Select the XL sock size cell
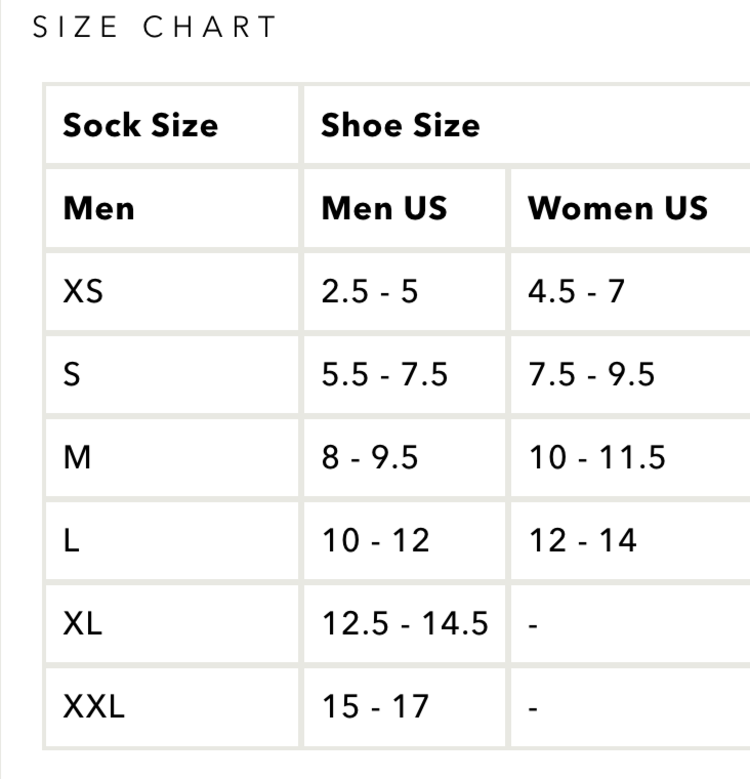 pos(83,623)
